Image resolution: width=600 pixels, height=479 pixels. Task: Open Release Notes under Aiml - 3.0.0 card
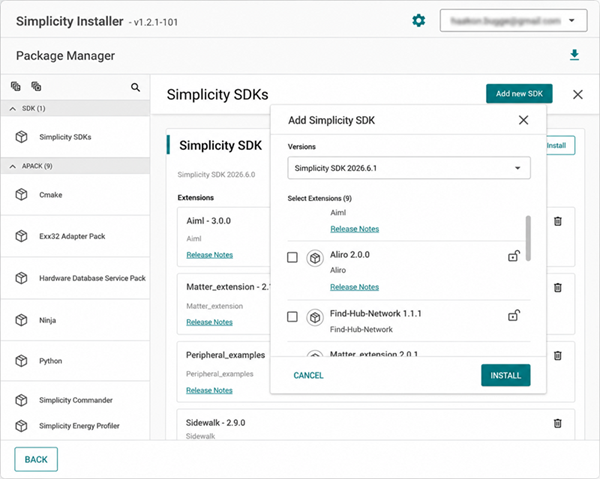tap(210, 255)
